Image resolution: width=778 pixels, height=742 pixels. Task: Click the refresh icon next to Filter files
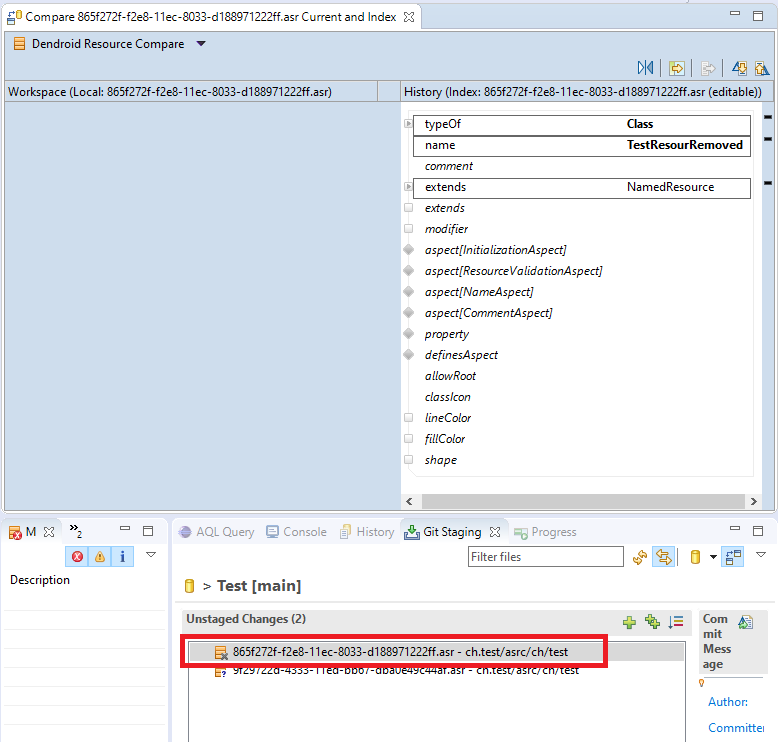click(640, 557)
